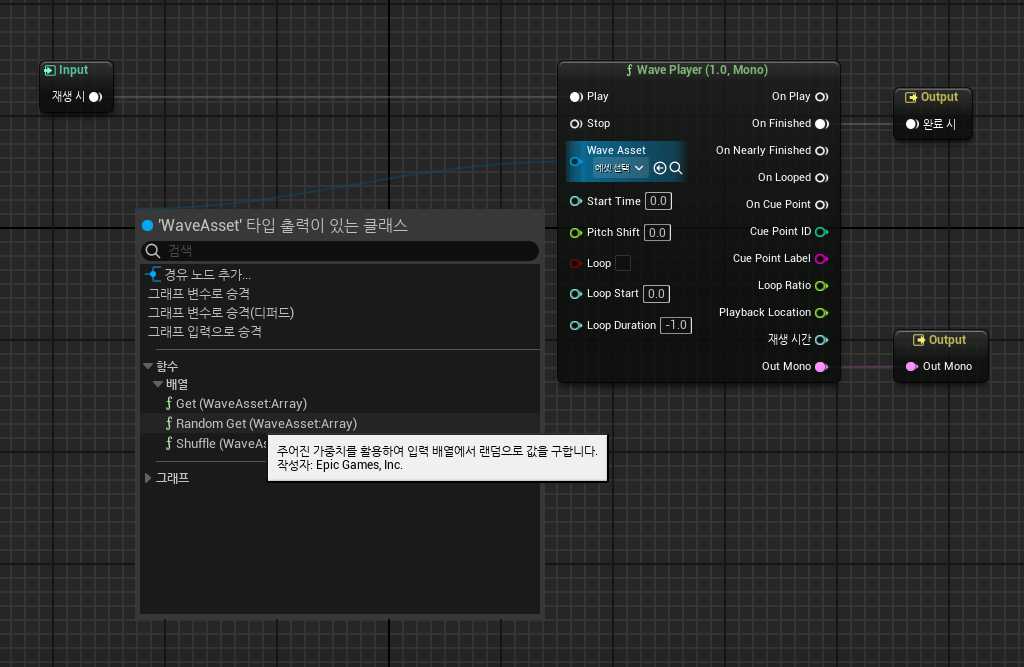The image size is (1024, 667).
Task: Browse to Wave Asset with magnifier icon
Action: (676, 168)
